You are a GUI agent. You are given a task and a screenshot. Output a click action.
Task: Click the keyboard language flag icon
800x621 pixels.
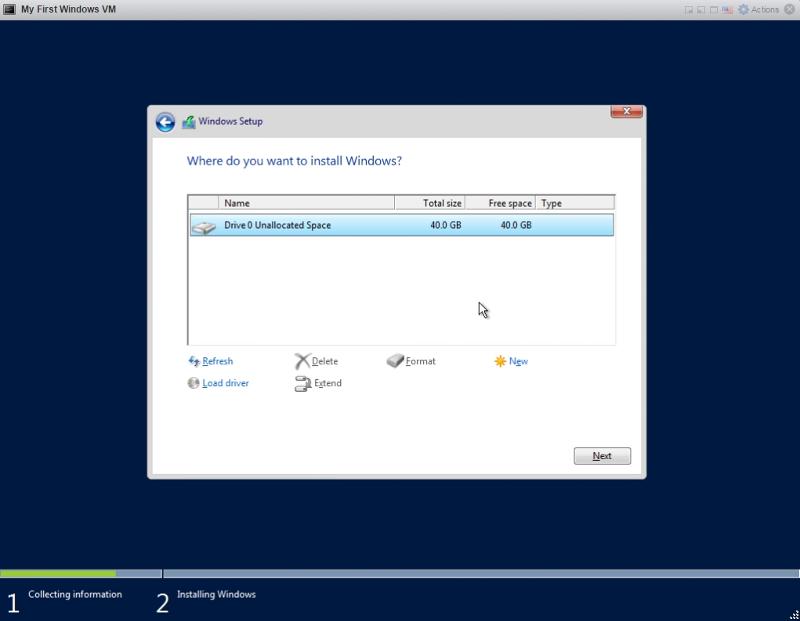click(x=727, y=10)
